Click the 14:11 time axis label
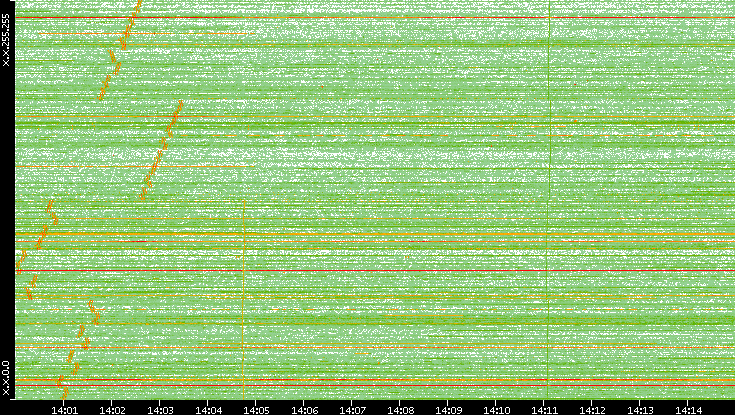Screen dimensions: 735x415 click(544, 411)
